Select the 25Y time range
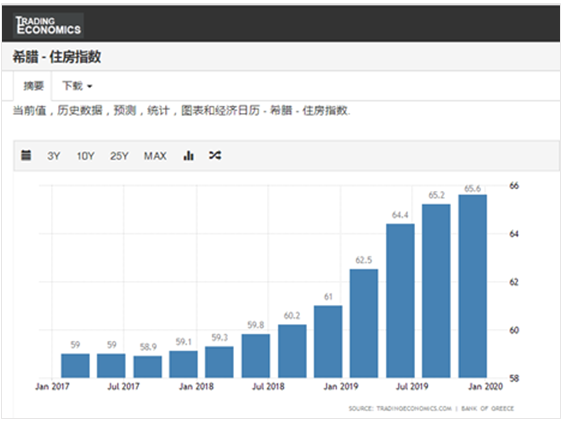The image size is (563, 435). coord(119,156)
